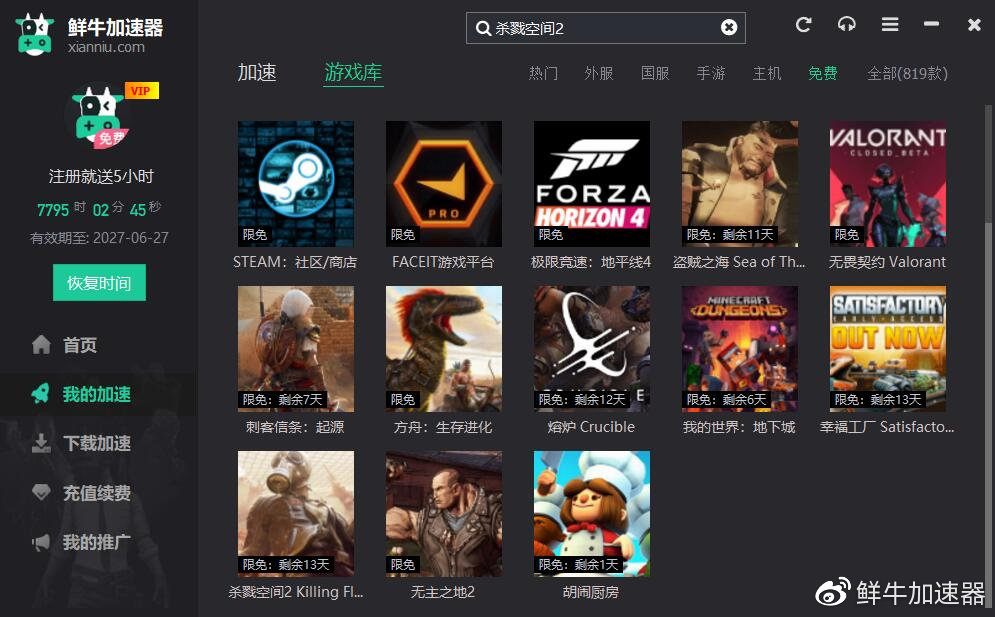Filter games by 免费

[822, 73]
